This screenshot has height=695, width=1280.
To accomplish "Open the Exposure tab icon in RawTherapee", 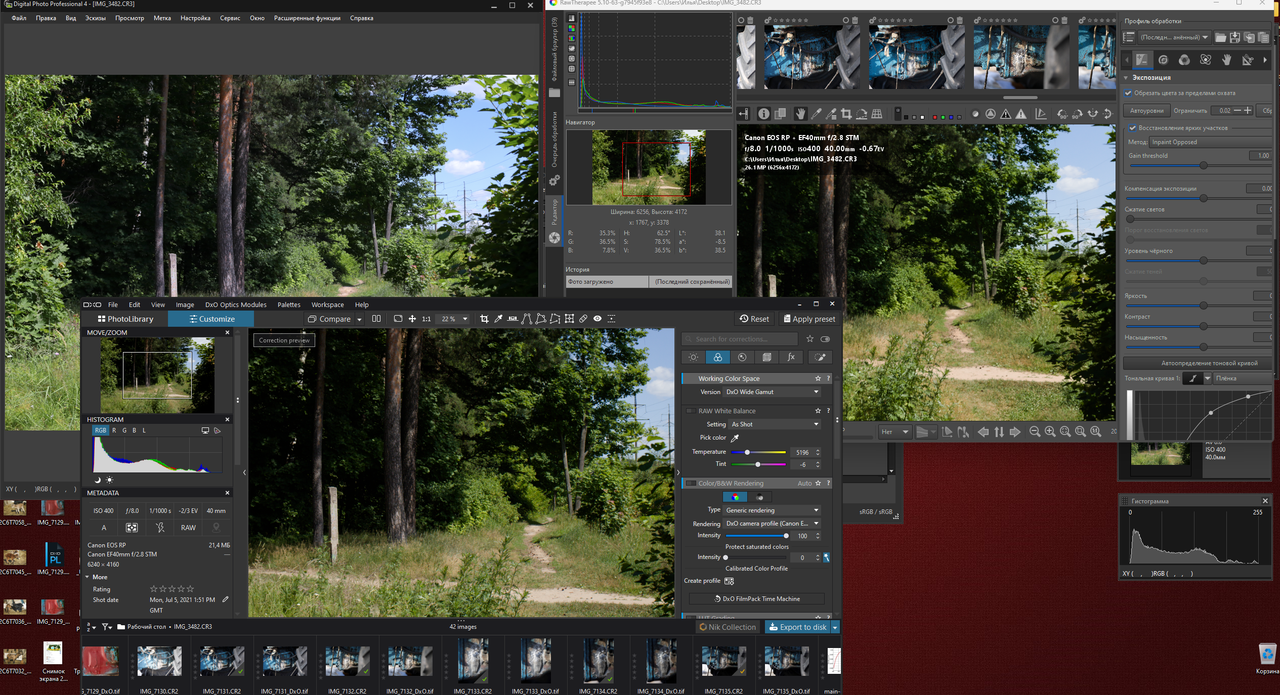I will [1143, 60].
